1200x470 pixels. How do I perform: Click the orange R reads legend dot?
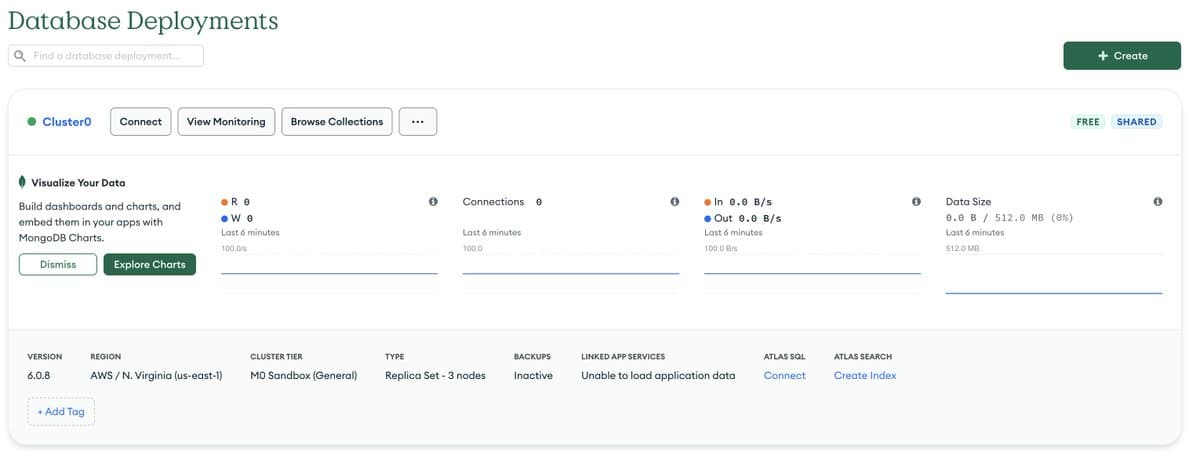[225, 202]
